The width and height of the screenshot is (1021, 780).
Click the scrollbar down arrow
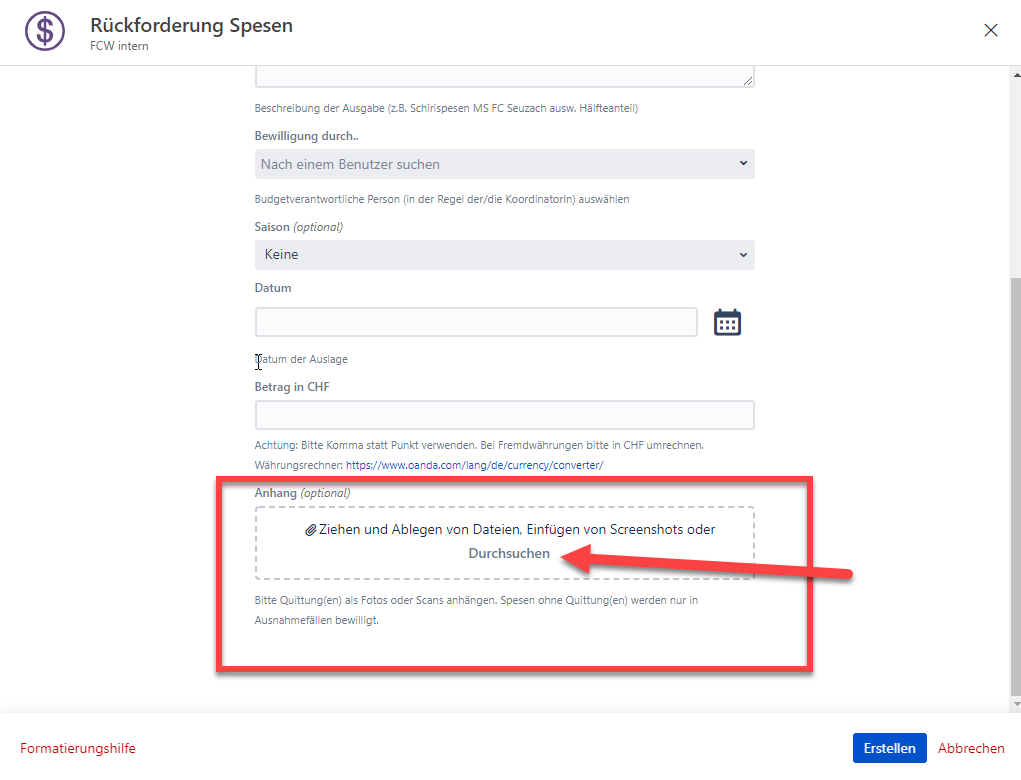click(1016, 705)
